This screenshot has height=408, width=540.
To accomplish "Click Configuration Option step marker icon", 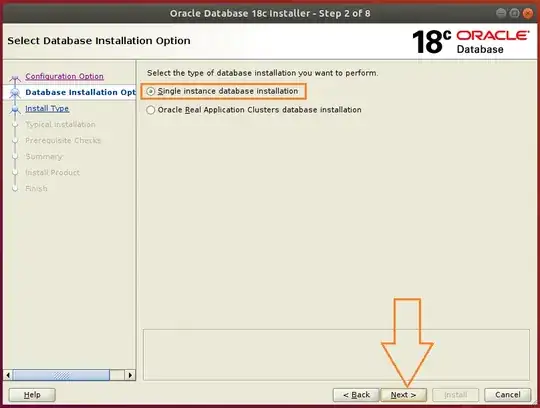I will pos(15,78).
